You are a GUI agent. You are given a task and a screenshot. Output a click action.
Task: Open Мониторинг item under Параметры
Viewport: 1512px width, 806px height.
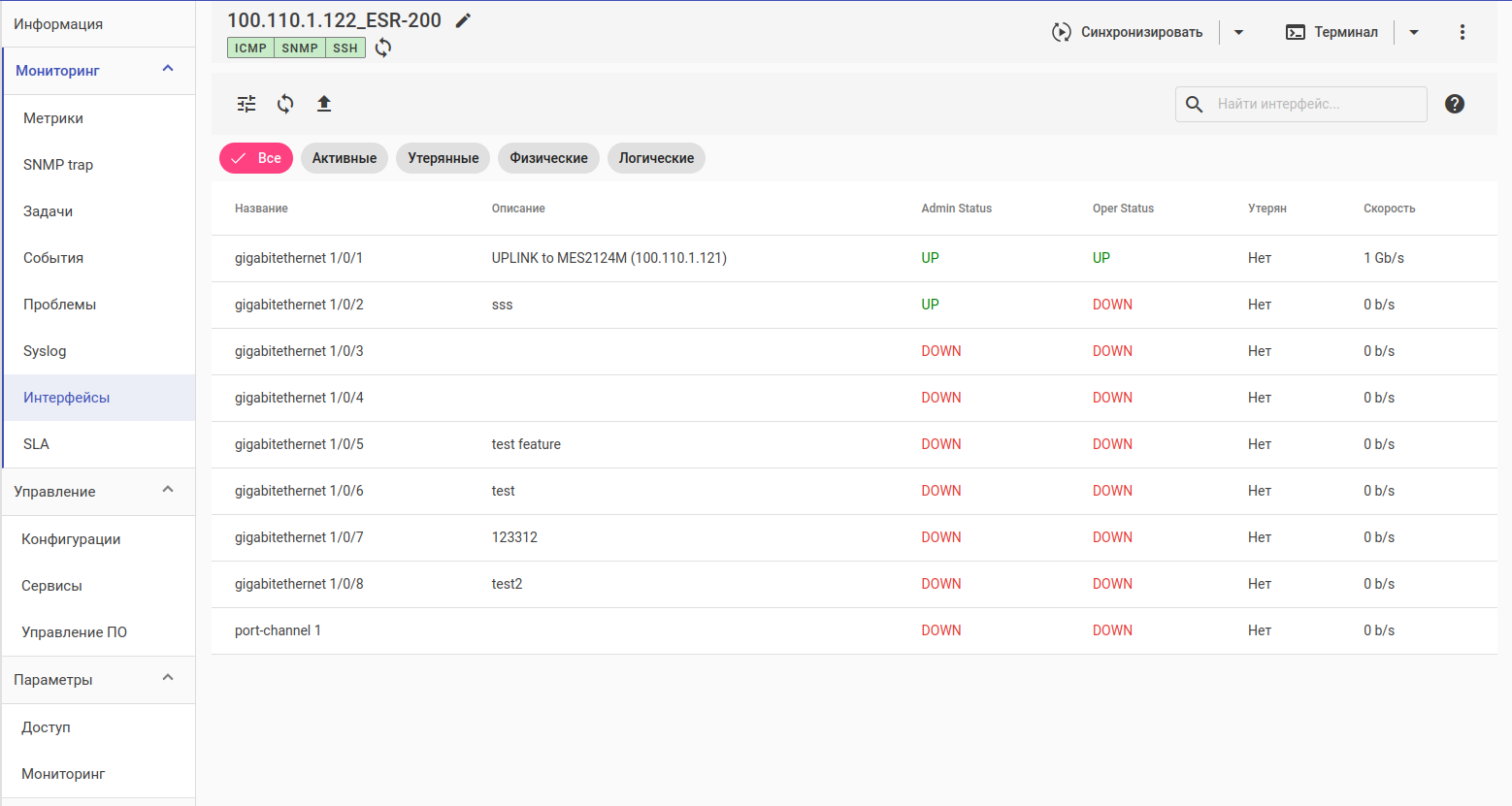click(99, 774)
